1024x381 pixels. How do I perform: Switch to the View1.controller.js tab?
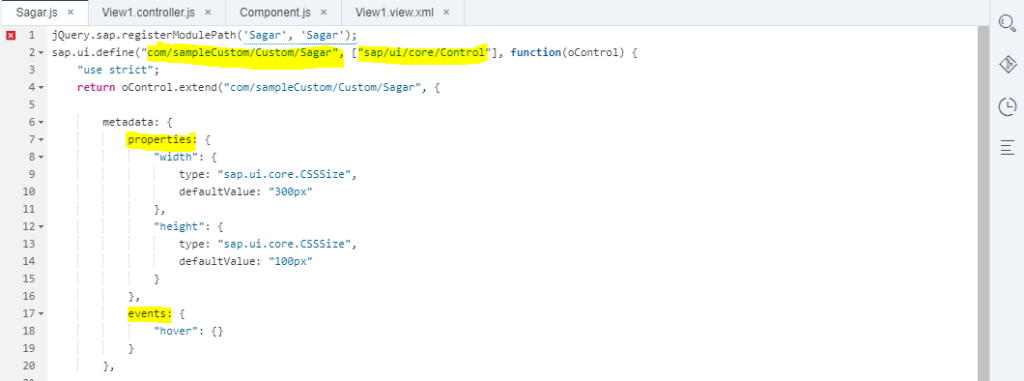[x=148, y=12]
